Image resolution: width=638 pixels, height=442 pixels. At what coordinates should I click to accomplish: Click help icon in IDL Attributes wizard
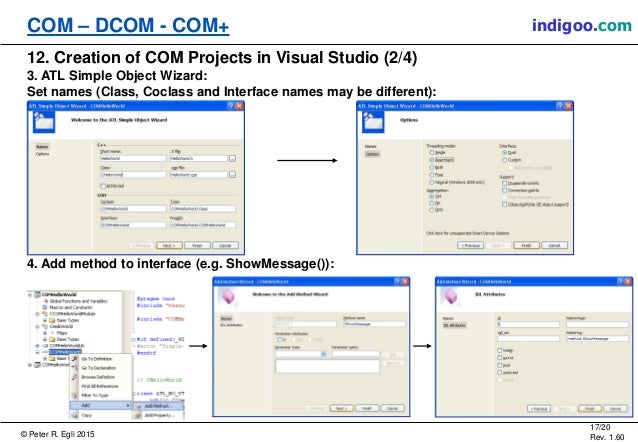pyautogui.click(x=621, y=281)
